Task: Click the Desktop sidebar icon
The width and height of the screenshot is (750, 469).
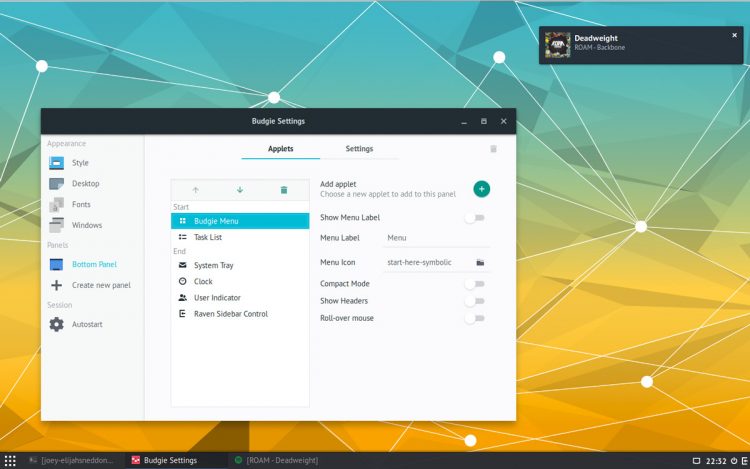Action: click(x=56, y=184)
